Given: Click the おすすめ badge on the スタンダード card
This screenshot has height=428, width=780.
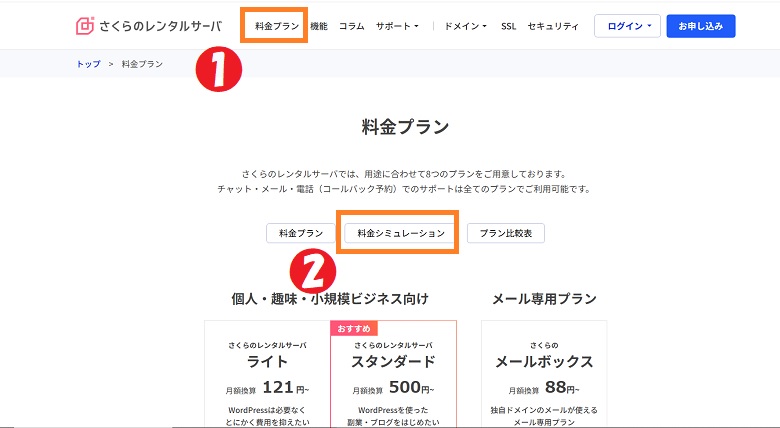Looking at the screenshot, I should [x=354, y=328].
